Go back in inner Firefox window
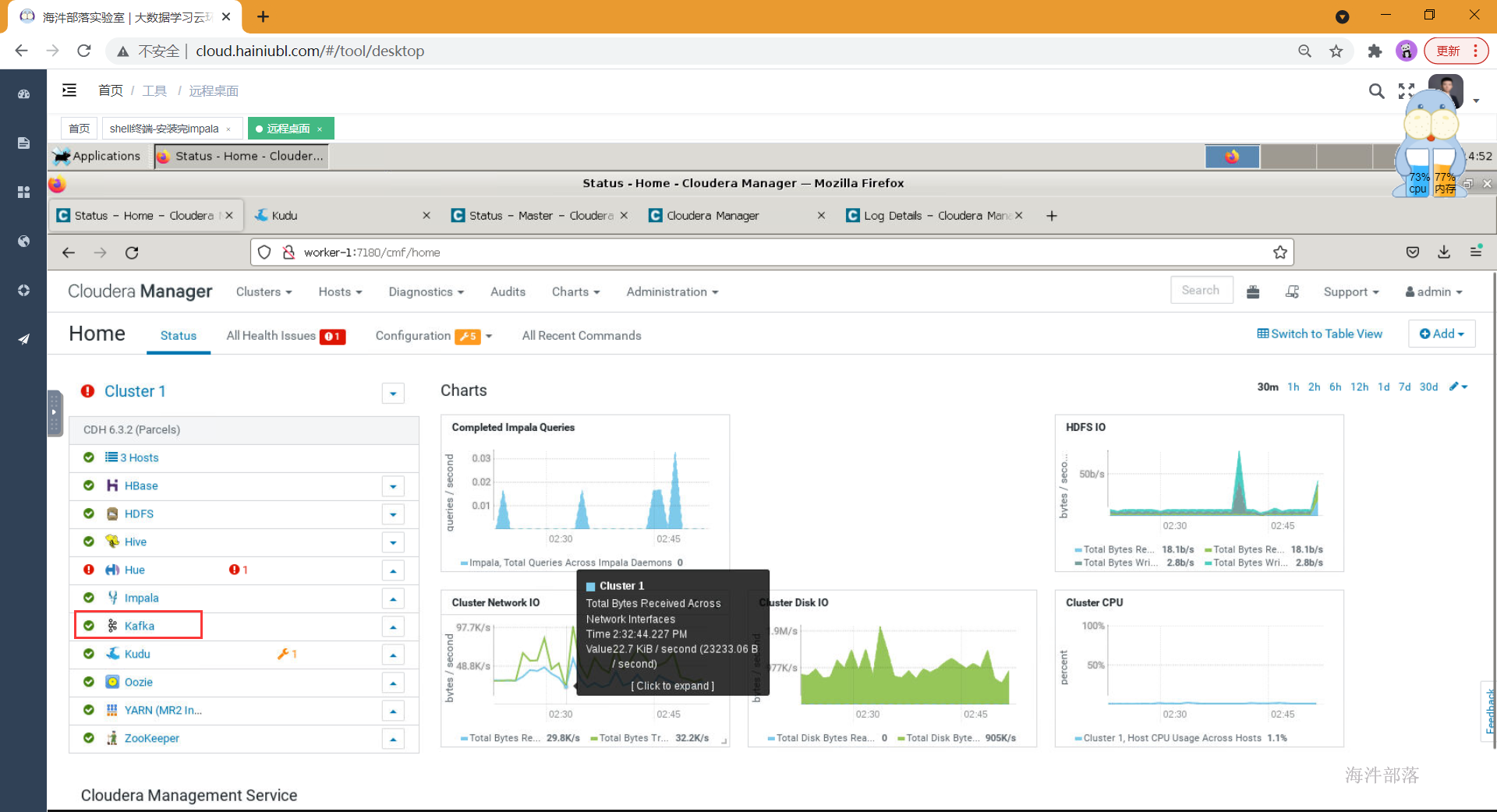The image size is (1497, 812). (x=69, y=252)
